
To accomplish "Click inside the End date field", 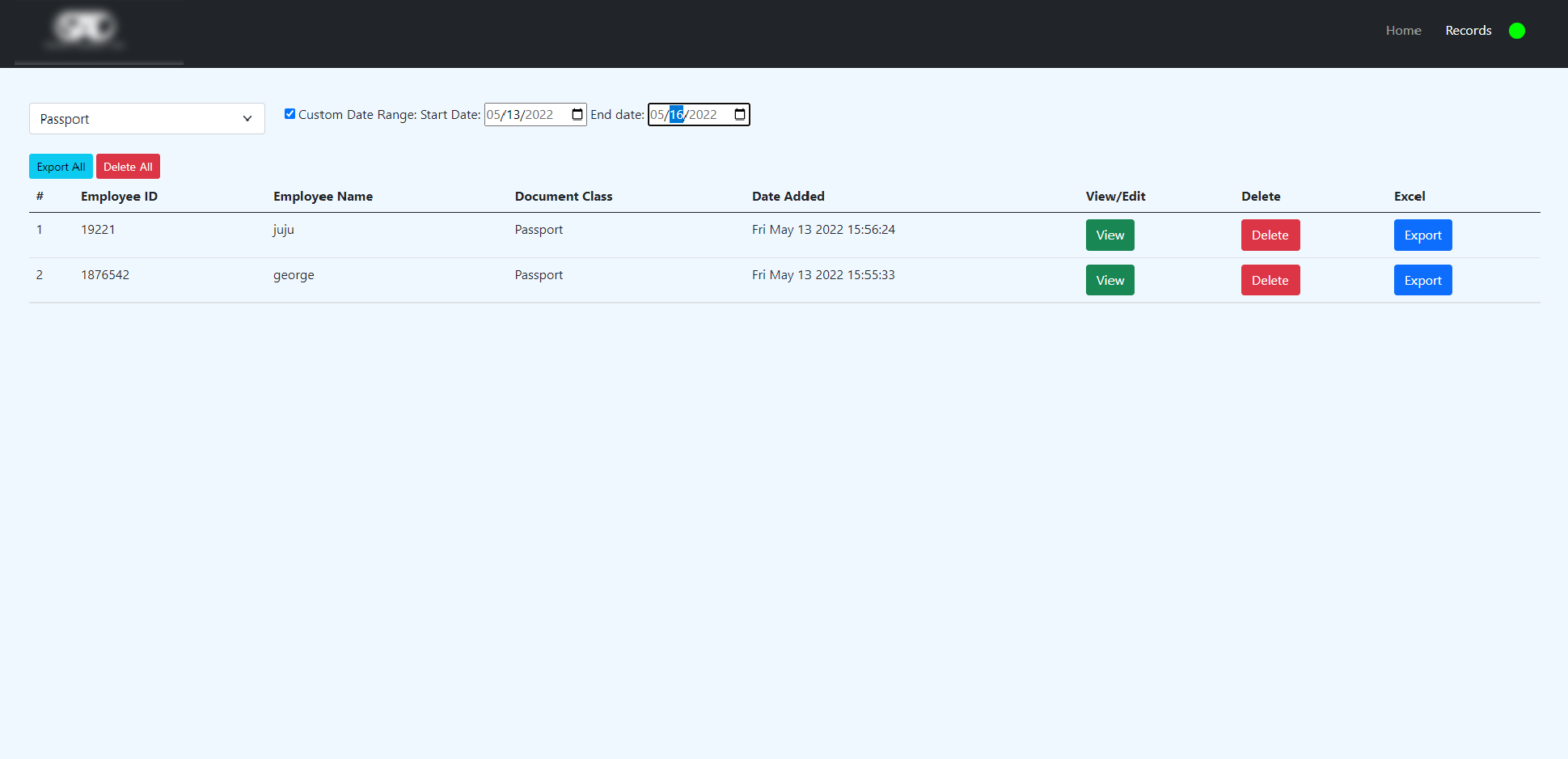I will click(x=691, y=114).
